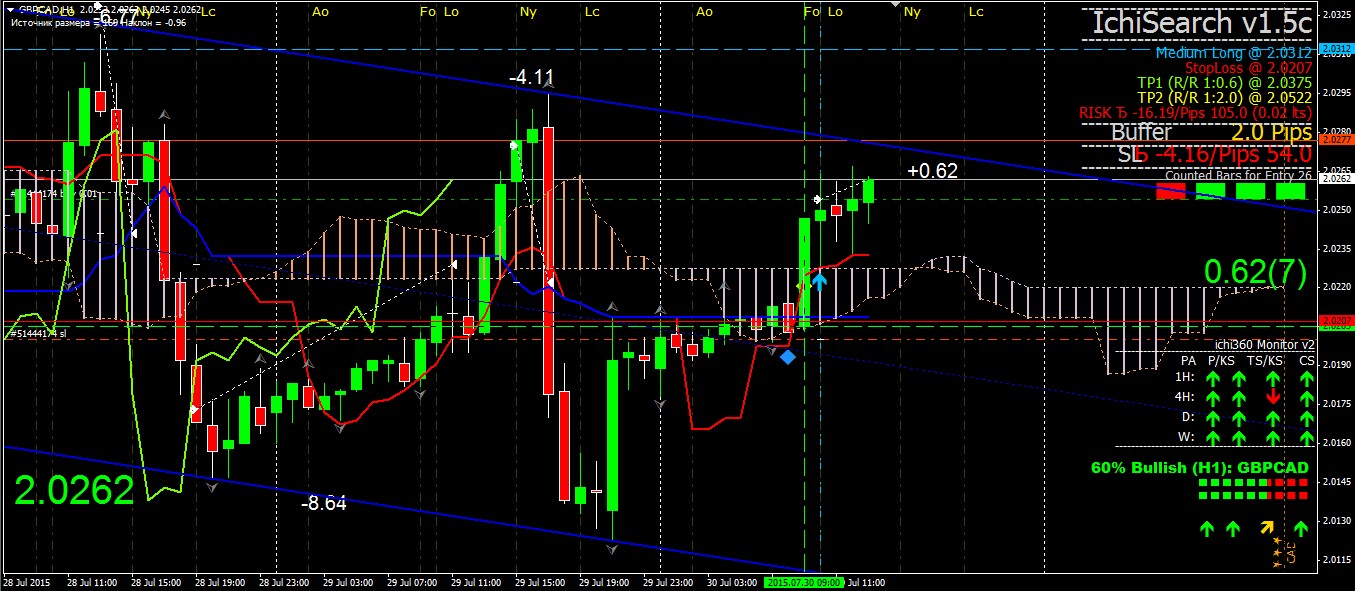Click the D row P/KS arrow
Viewport: 1355px width, 591px height.
point(1238,417)
